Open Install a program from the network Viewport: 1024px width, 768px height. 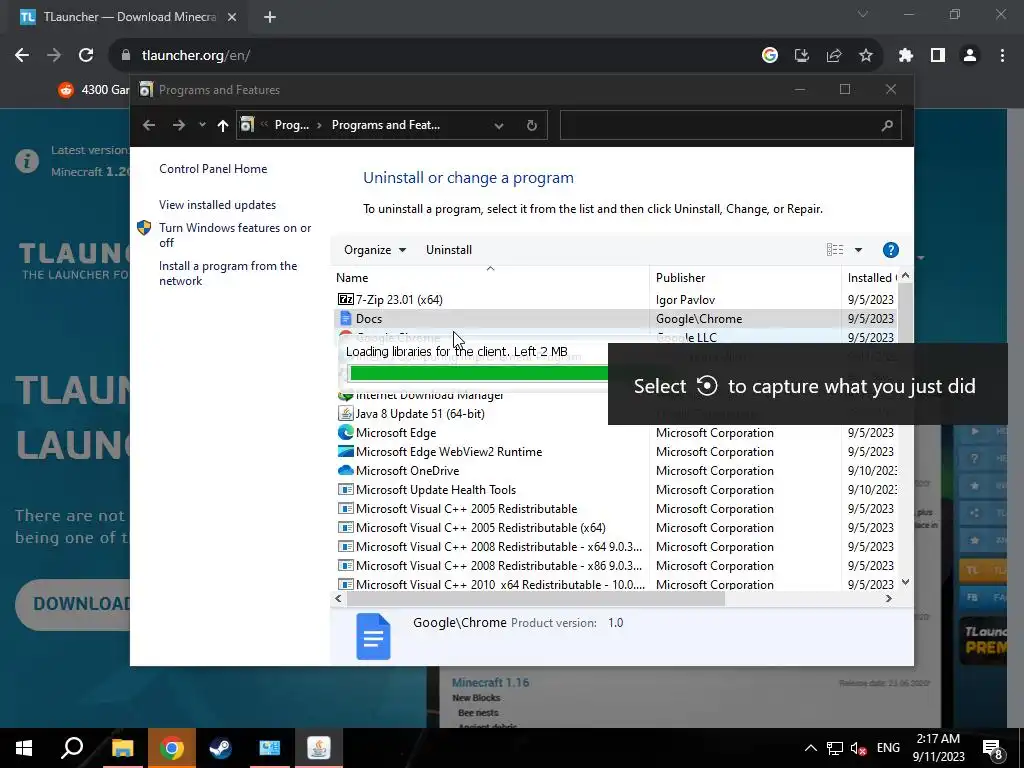pyautogui.click(x=228, y=274)
